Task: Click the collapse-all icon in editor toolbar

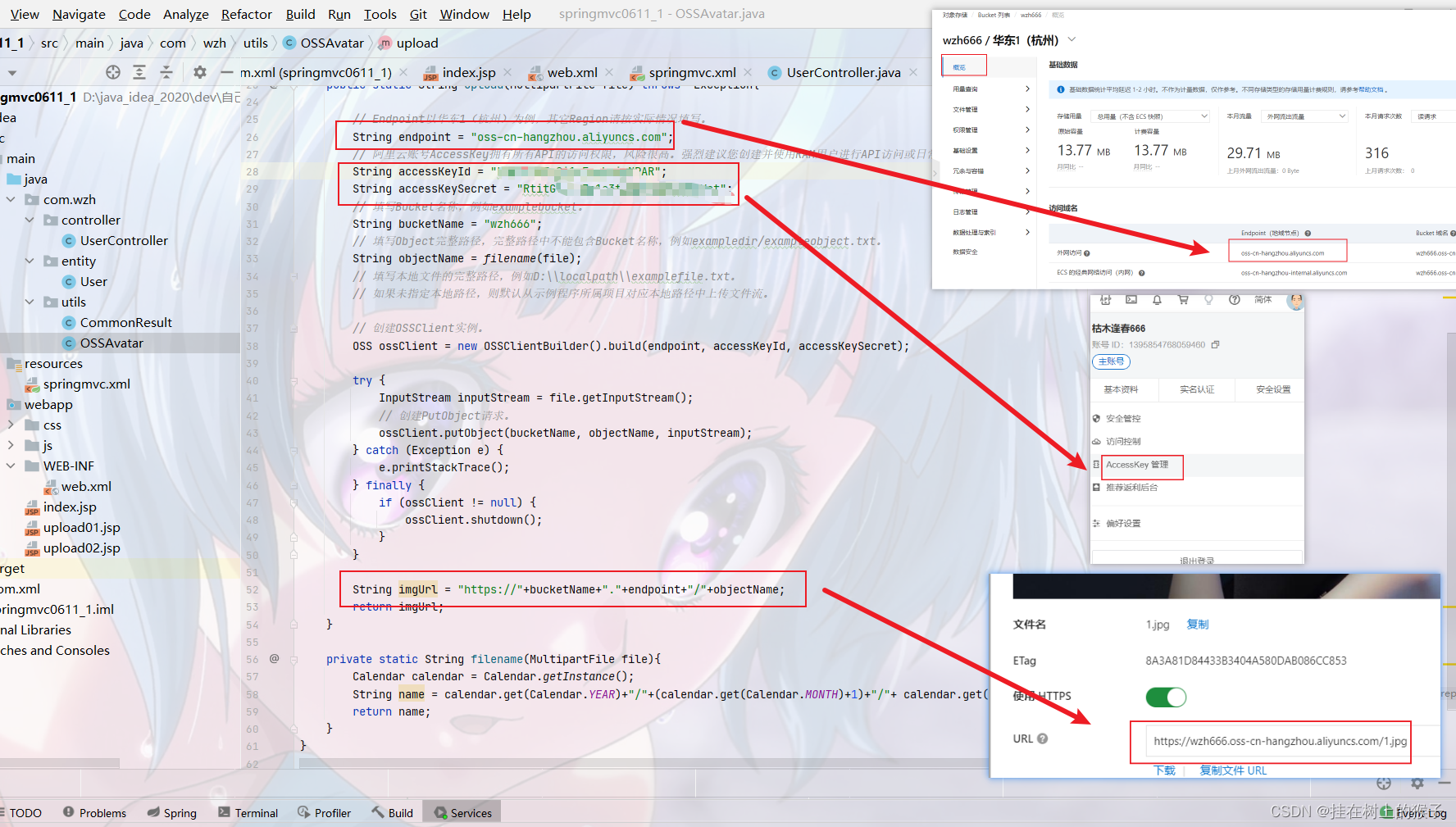Action: pos(166,72)
